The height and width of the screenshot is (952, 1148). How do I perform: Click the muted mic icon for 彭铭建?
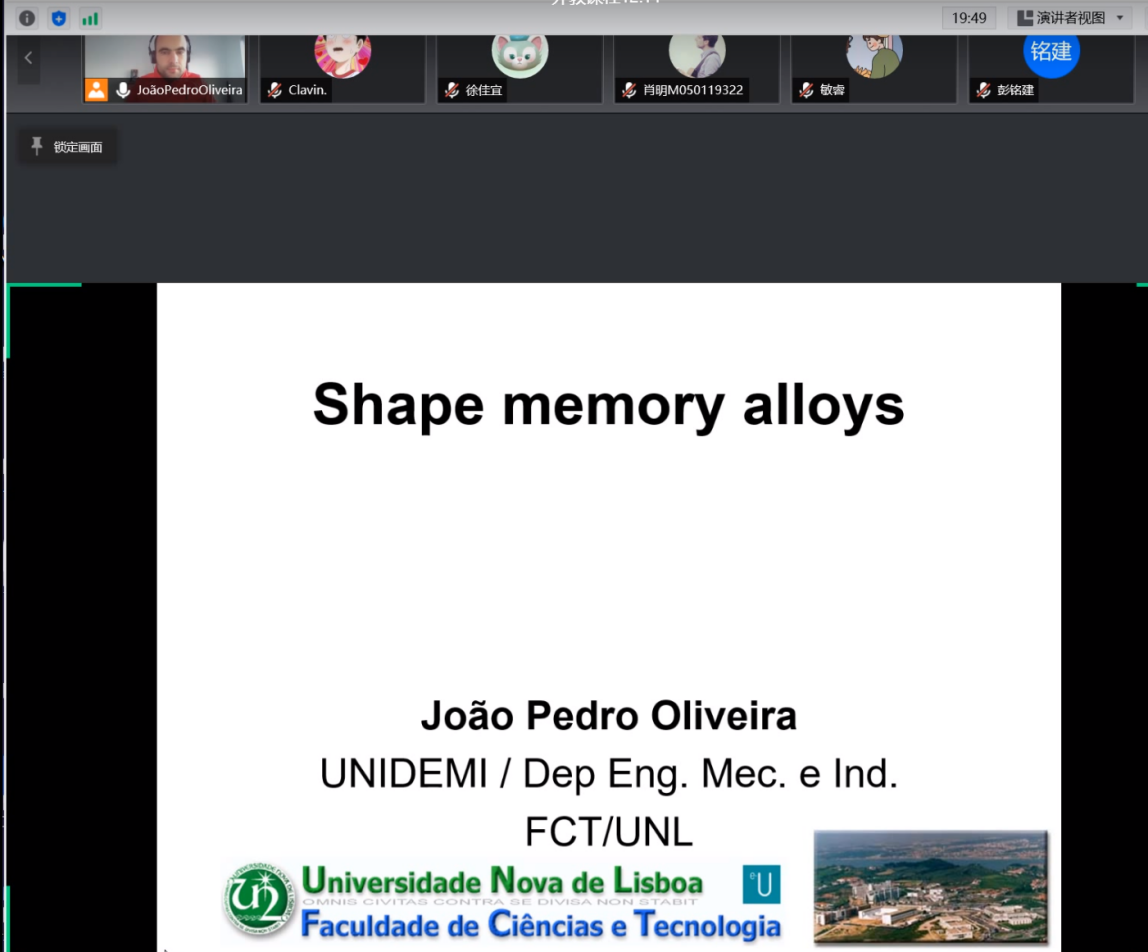[x=983, y=90]
